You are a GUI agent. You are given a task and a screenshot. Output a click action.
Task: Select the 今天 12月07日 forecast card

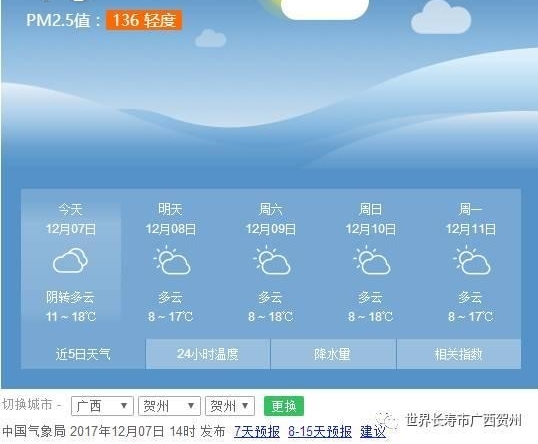[71, 262]
